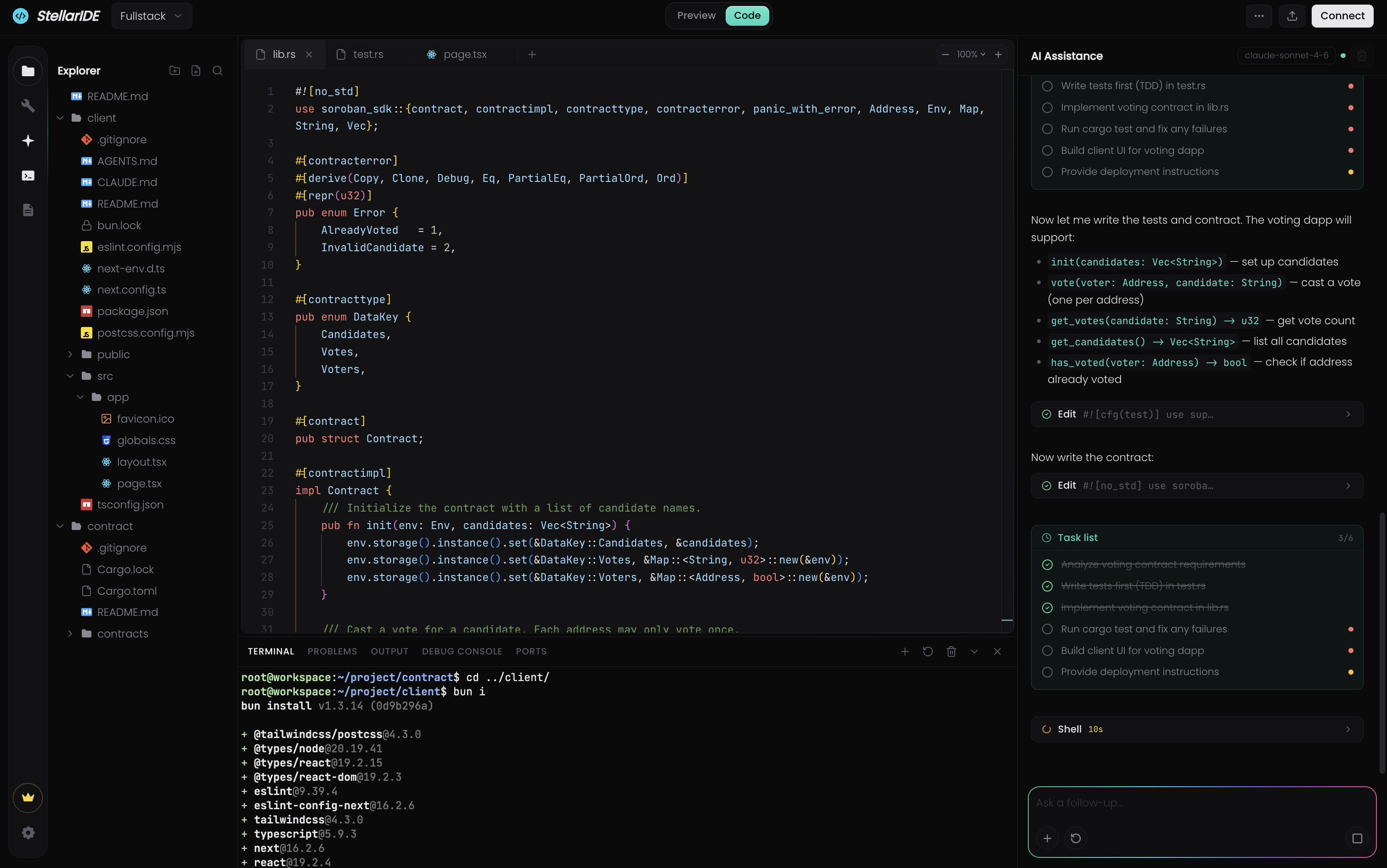Open the settings gear icon
This screenshot has width=1387, height=868.
(x=28, y=833)
